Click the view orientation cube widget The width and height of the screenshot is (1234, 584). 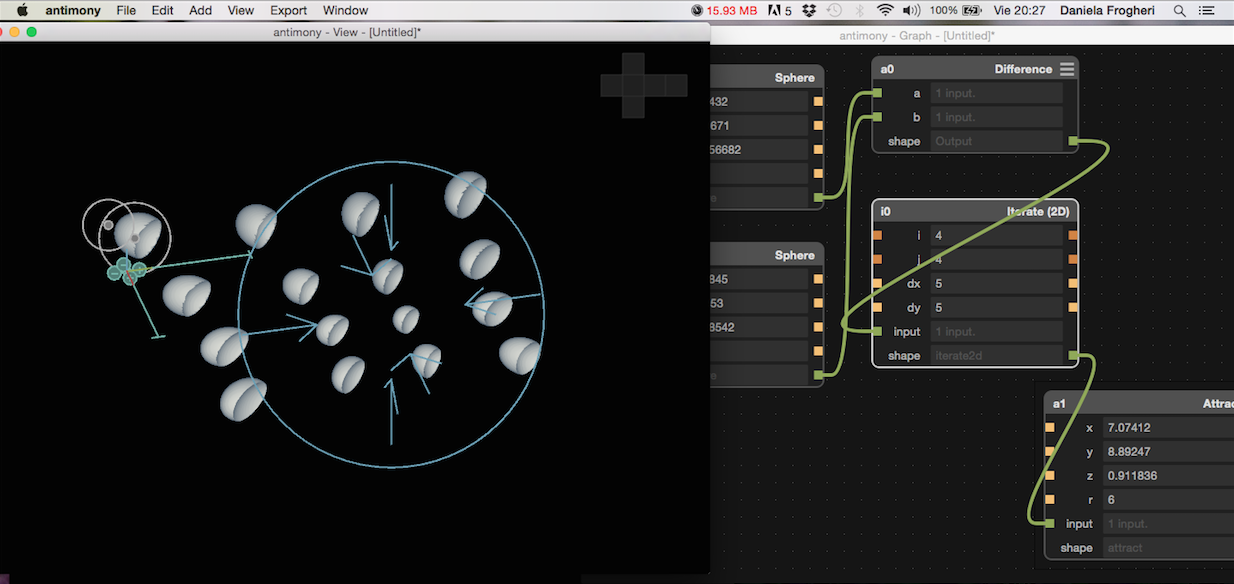(x=643, y=85)
